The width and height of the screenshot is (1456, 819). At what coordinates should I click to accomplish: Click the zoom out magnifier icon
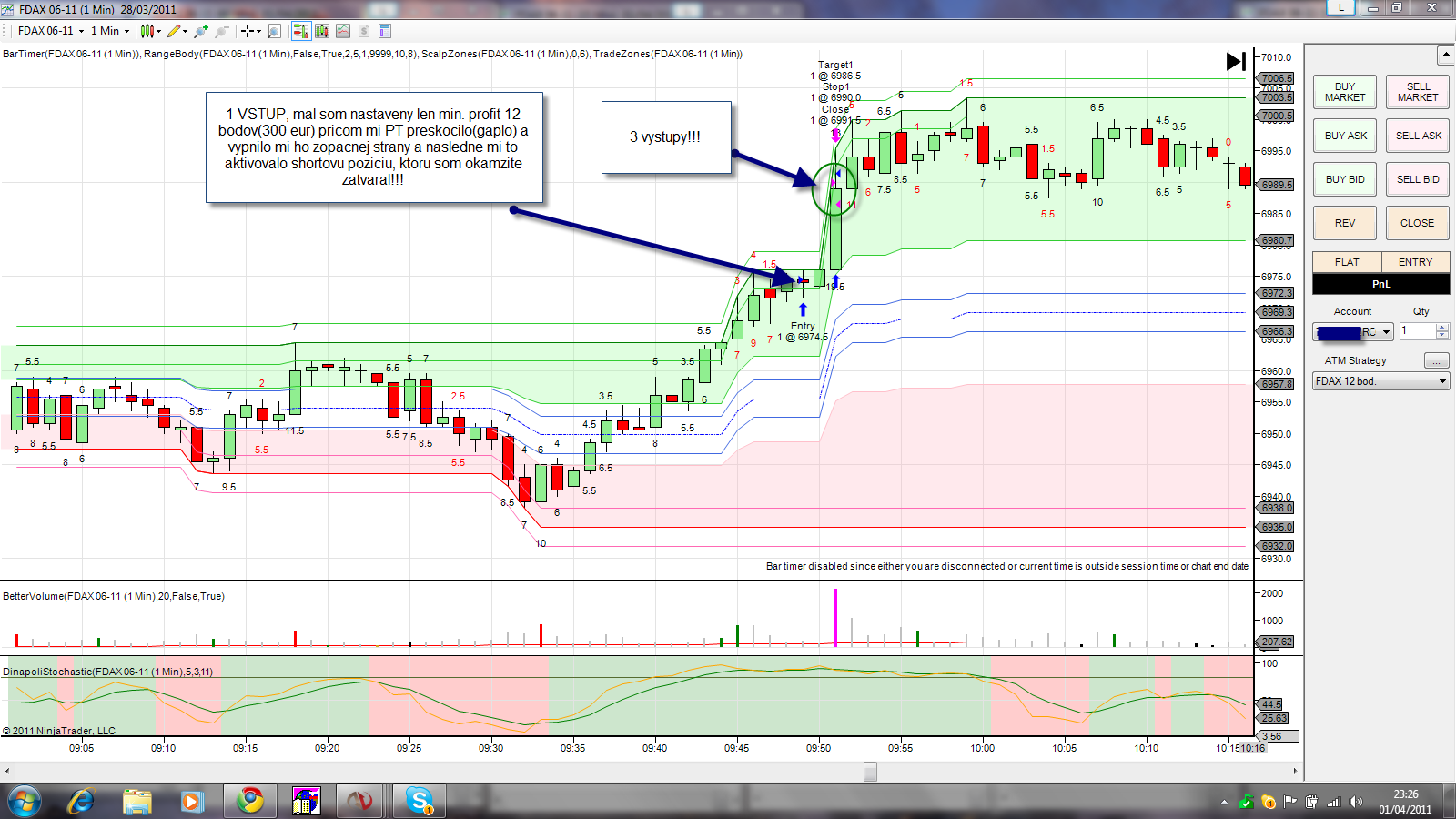[221, 31]
